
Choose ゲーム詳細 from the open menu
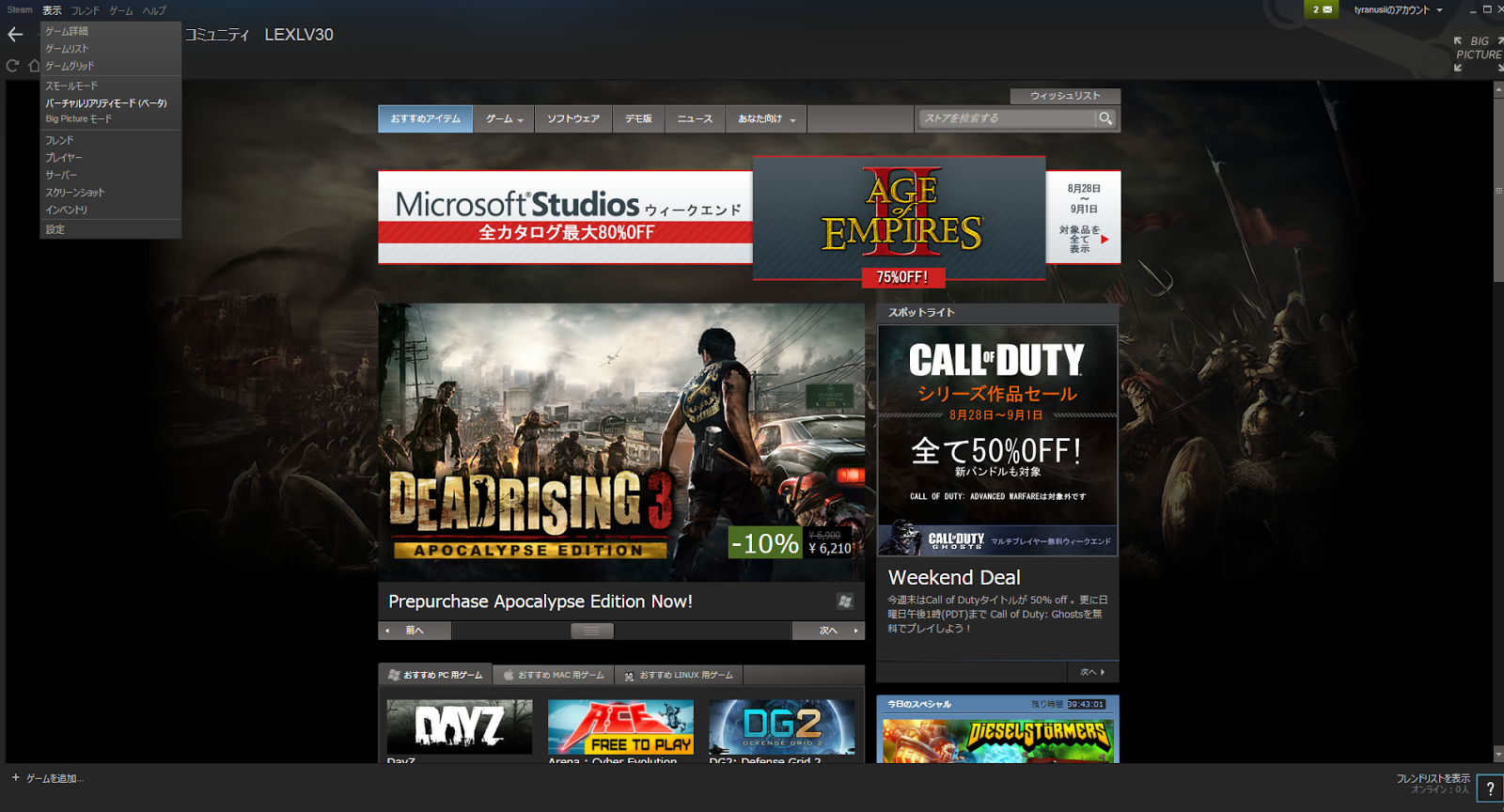110,31
